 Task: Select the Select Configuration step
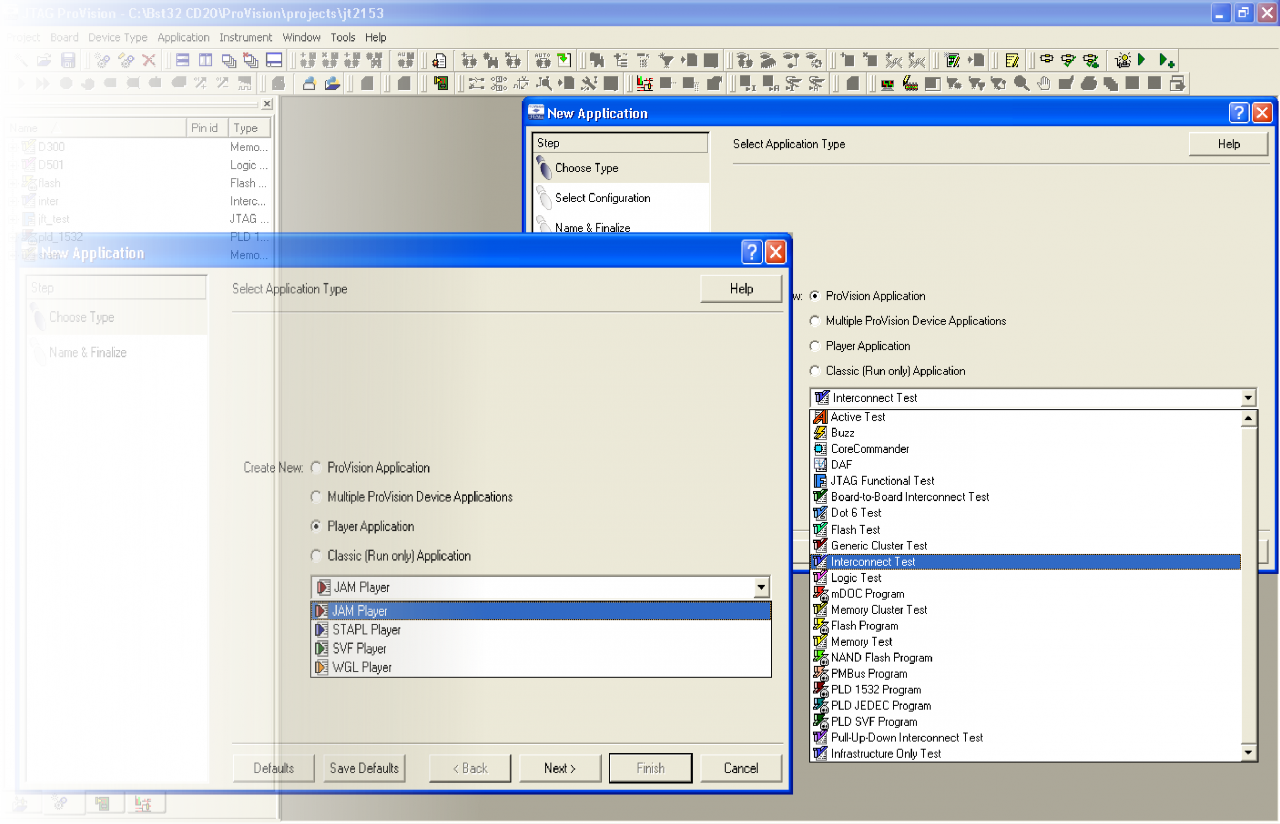click(x=620, y=198)
